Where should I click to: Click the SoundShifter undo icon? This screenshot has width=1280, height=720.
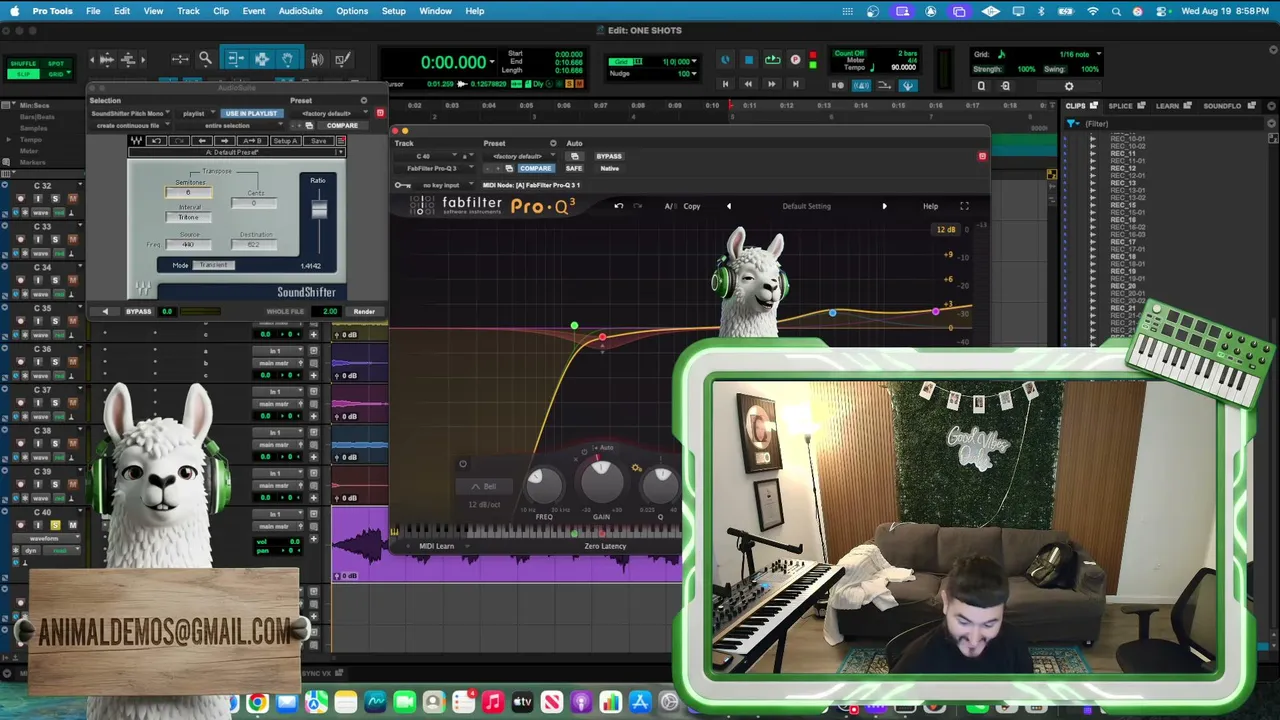coord(157,141)
